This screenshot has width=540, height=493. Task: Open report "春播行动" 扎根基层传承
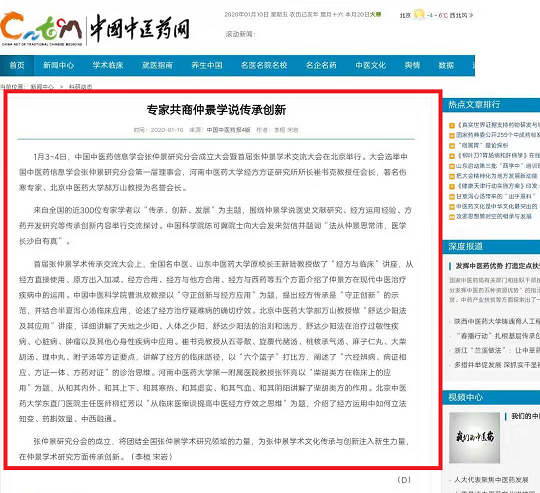(498, 336)
